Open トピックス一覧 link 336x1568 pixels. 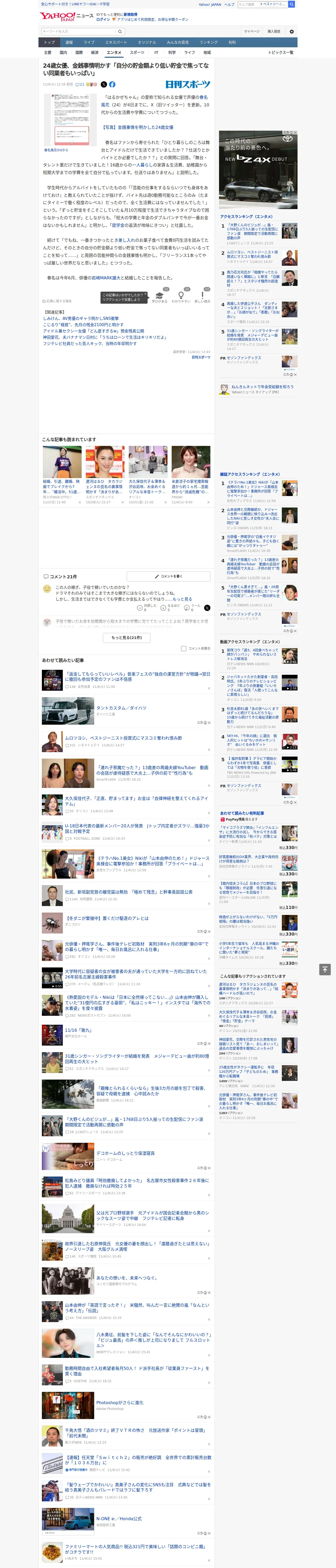[x=281, y=52]
